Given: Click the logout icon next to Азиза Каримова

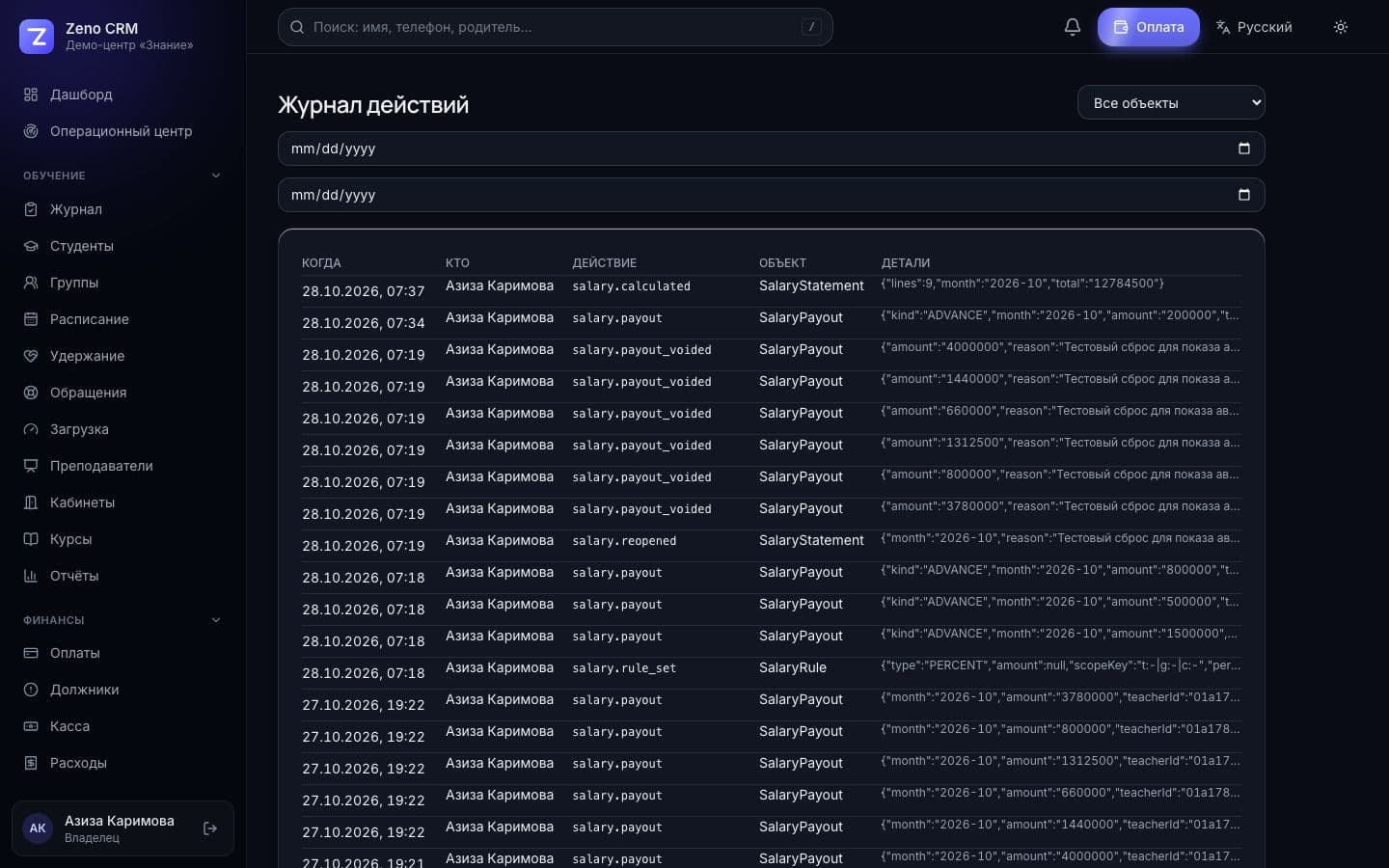Looking at the screenshot, I should tap(210, 828).
